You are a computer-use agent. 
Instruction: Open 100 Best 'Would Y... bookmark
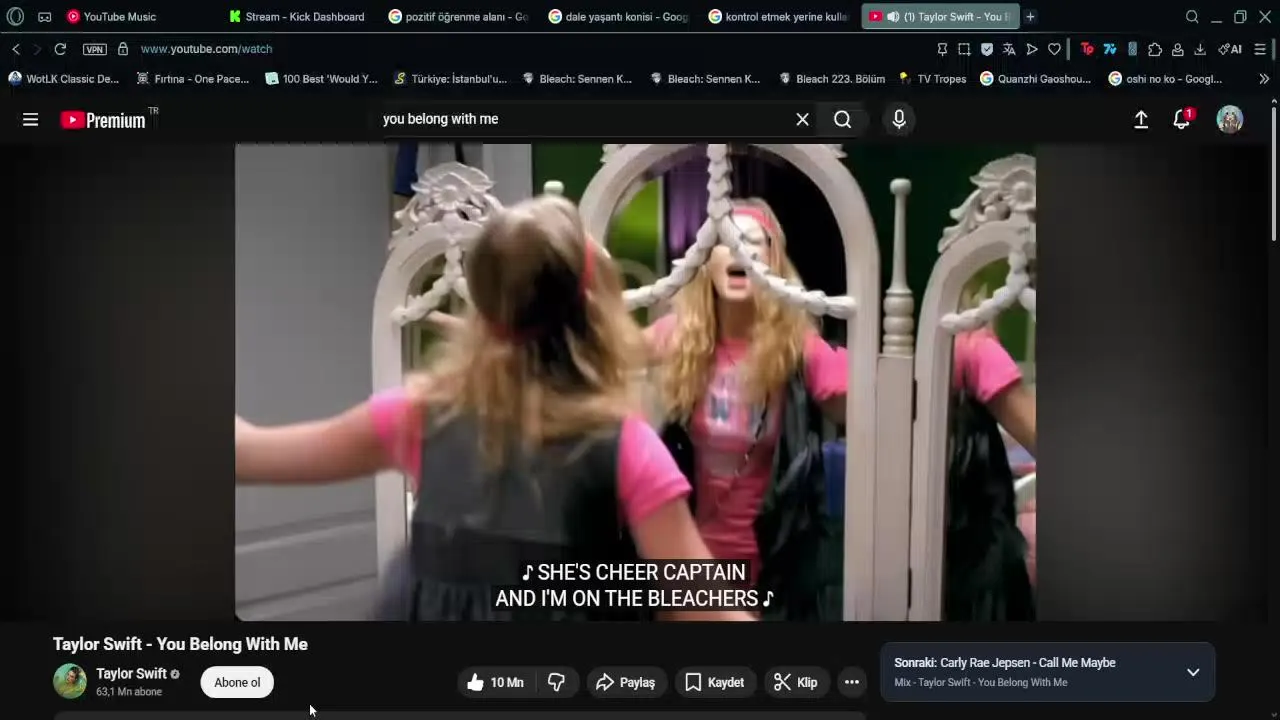click(x=321, y=79)
